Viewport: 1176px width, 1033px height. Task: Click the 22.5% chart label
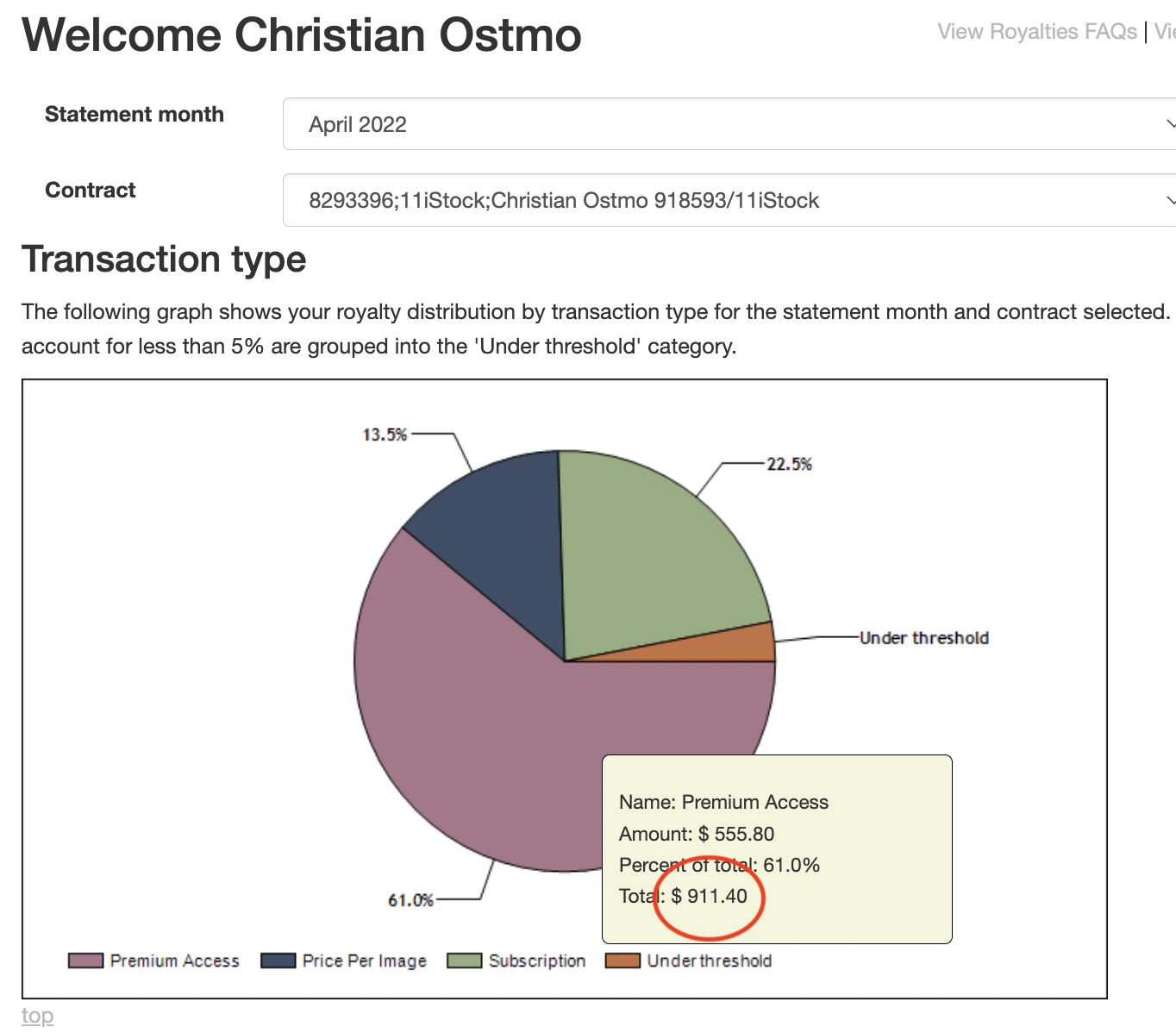(790, 464)
